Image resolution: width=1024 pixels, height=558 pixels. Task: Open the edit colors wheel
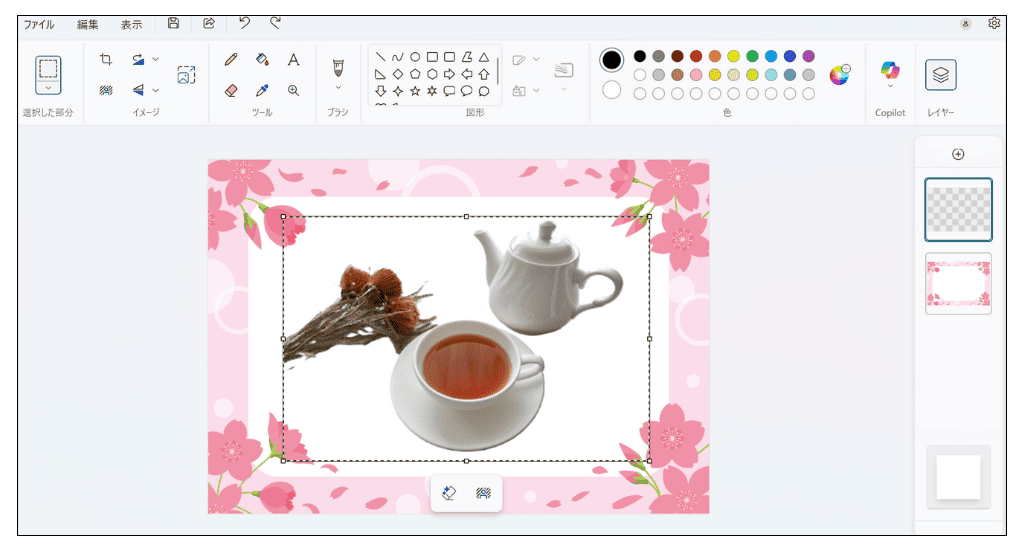[840, 74]
